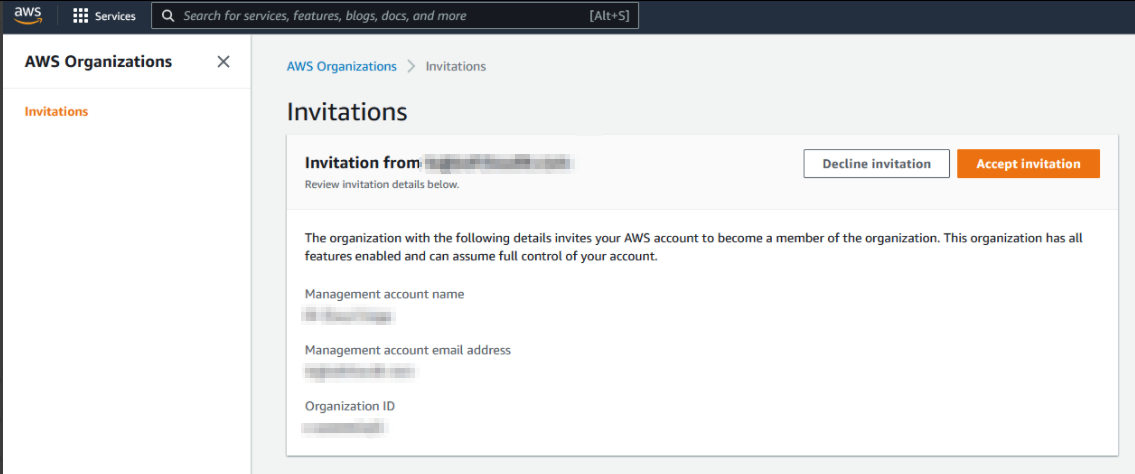
Task: Click the blurred management account name value
Action: tap(349, 316)
